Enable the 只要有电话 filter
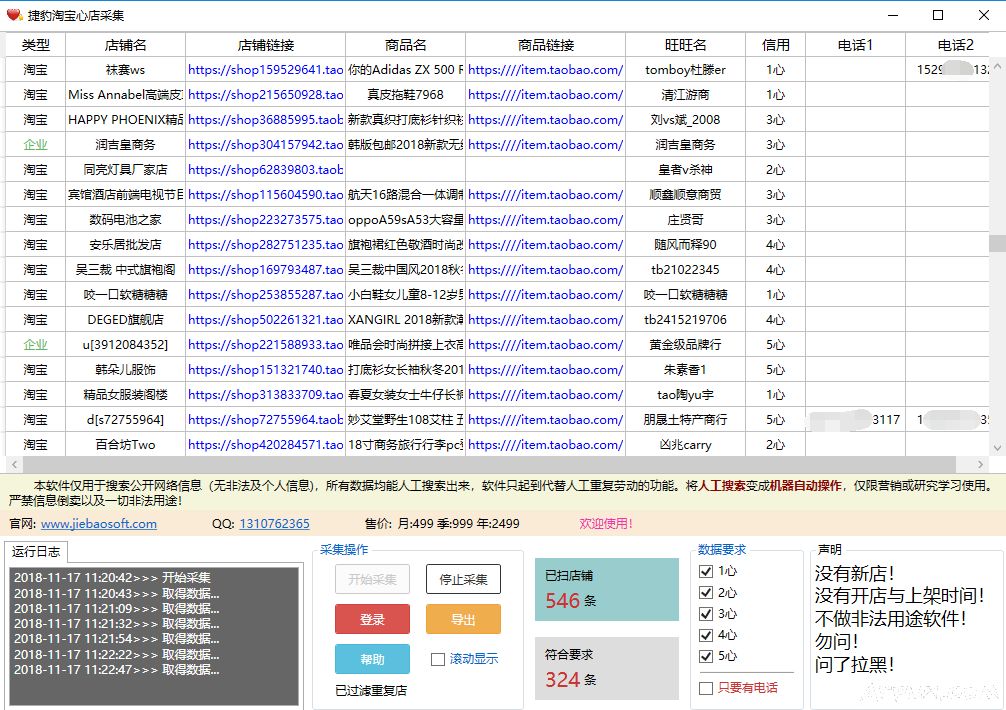Screen dimensions: 1006x710 click(707, 689)
